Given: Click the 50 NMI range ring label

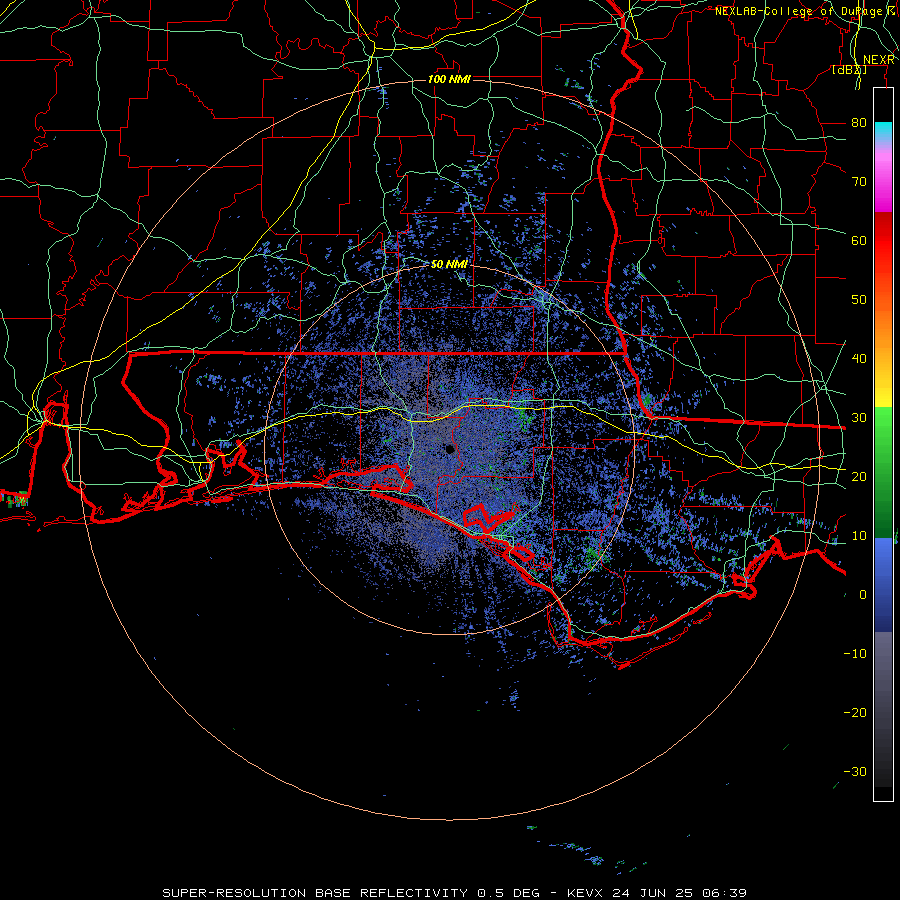Looking at the screenshot, I should tap(449, 264).
